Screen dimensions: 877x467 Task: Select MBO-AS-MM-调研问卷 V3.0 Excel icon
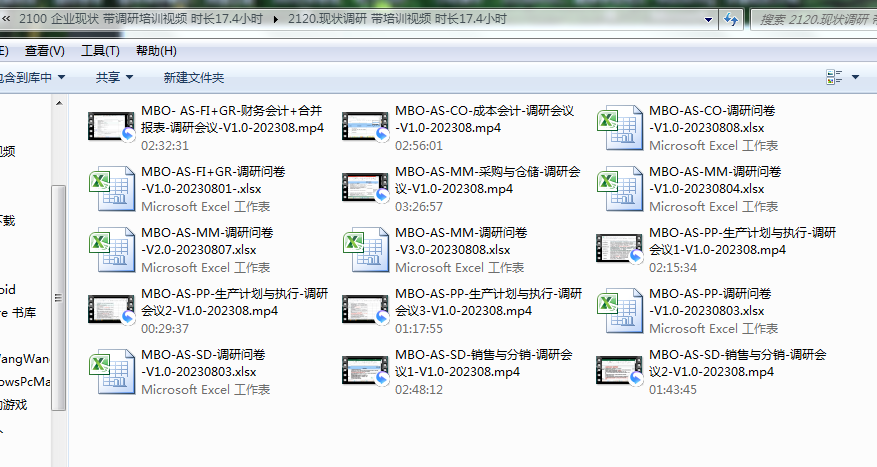[x=364, y=250]
